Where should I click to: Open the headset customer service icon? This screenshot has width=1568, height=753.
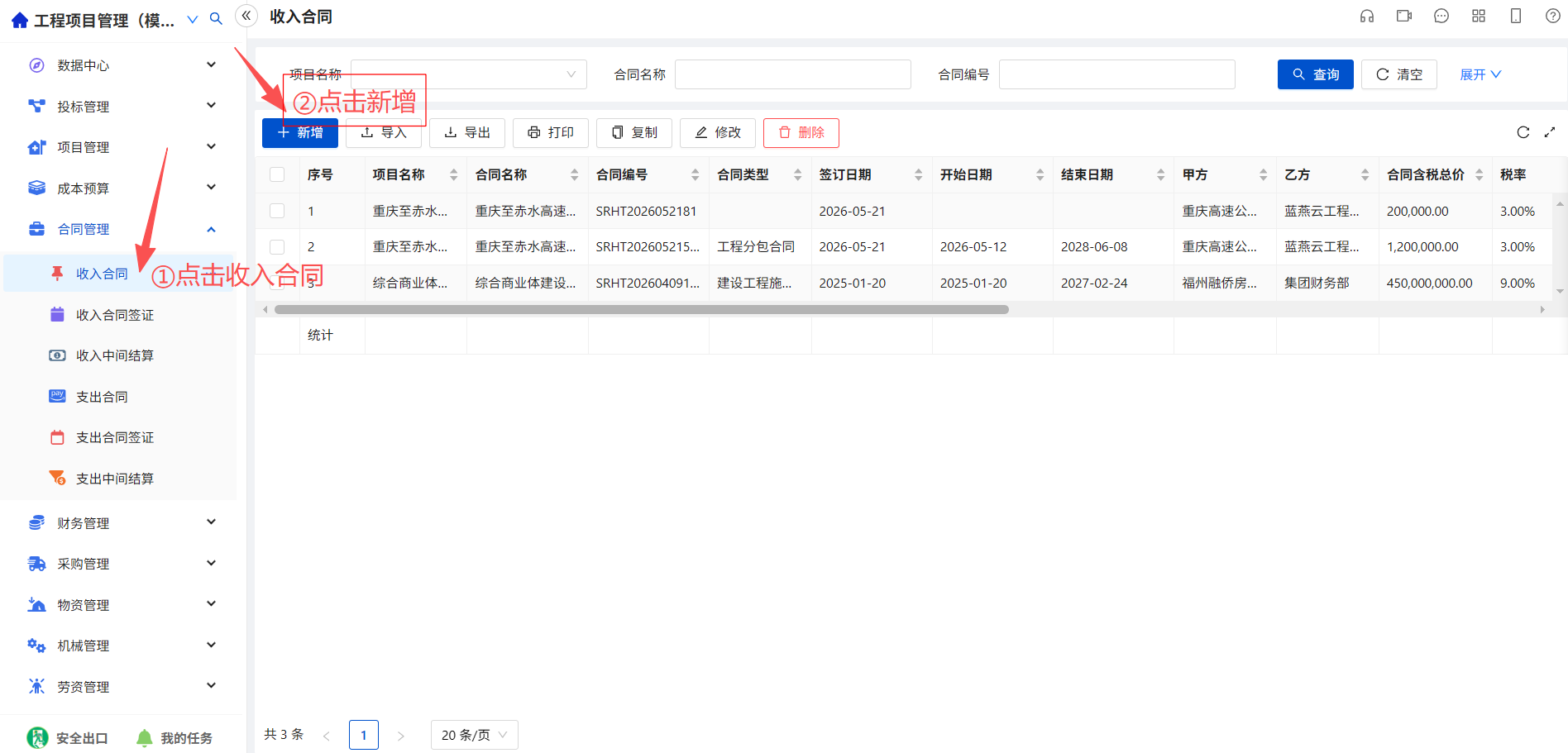pyautogui.click(x=1367, y=16)
